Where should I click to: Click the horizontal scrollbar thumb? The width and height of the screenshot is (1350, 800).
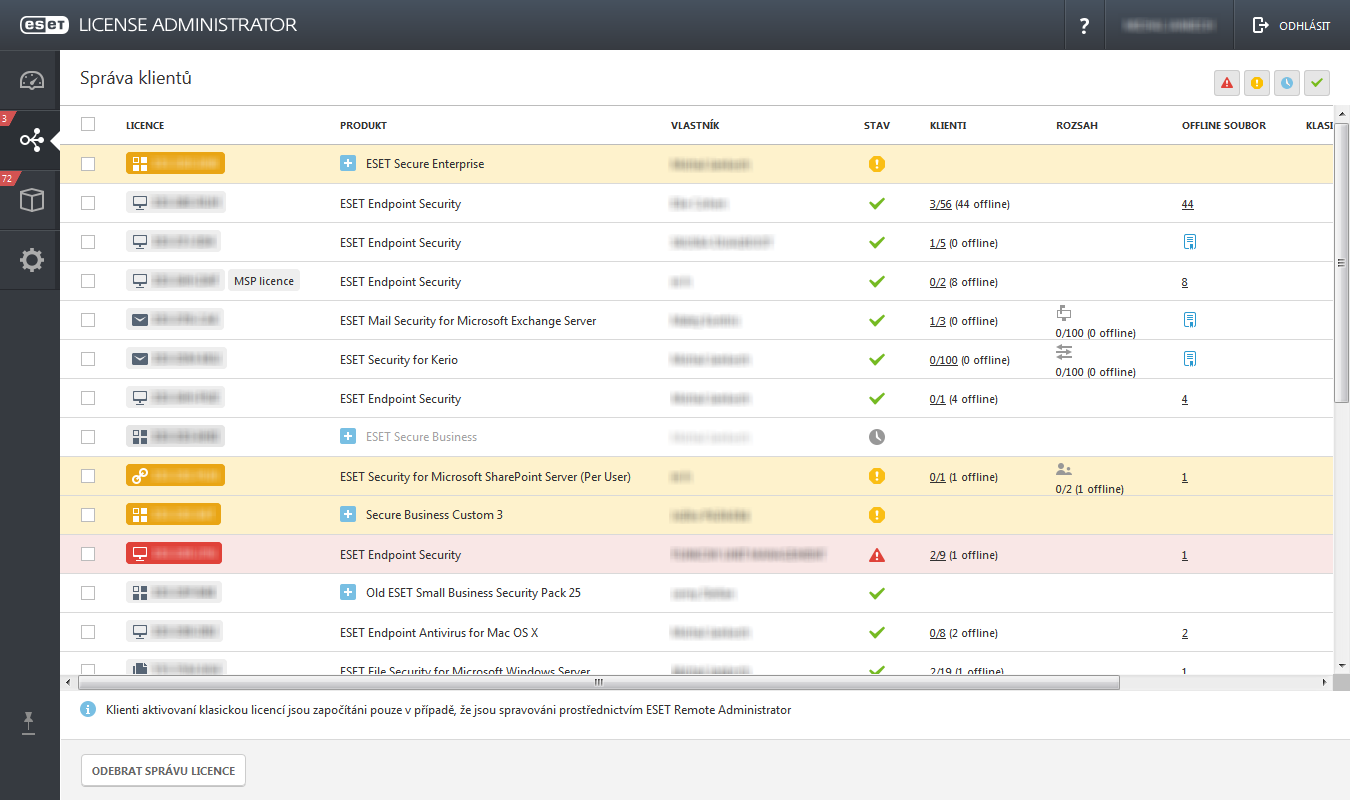[x=599, y=682]
